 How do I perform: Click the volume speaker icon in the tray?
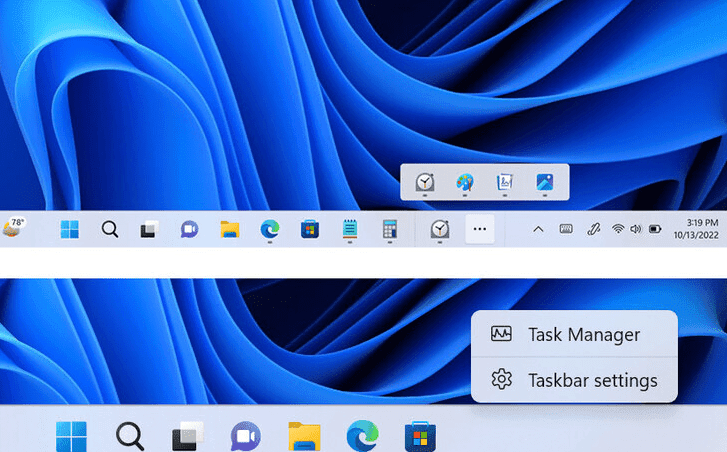(635, 229)
